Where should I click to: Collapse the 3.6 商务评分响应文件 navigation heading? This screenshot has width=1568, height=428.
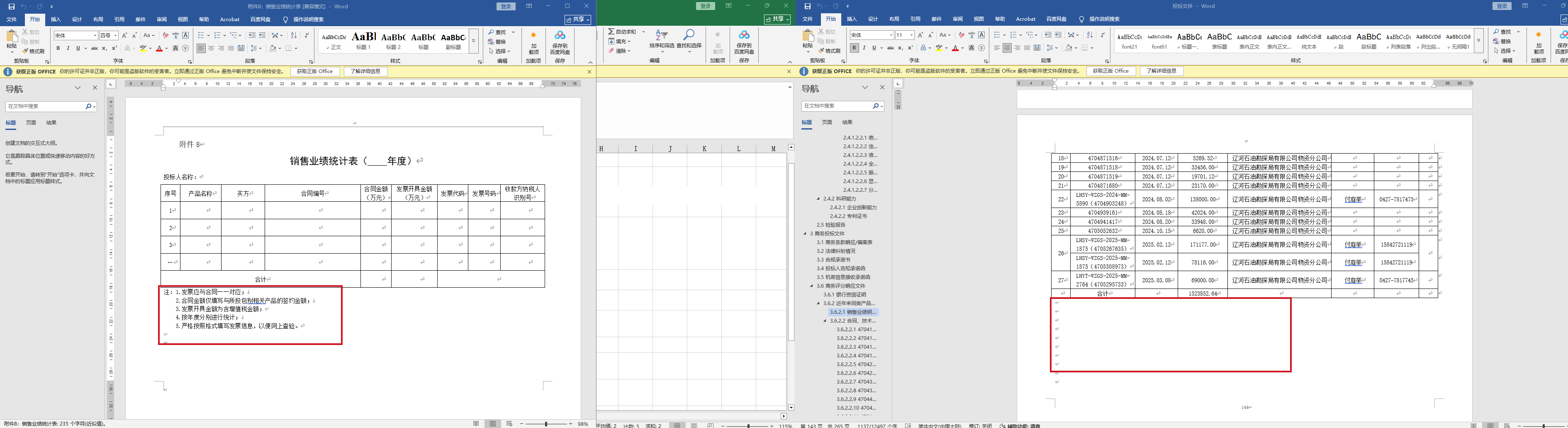tap(811, 286)
